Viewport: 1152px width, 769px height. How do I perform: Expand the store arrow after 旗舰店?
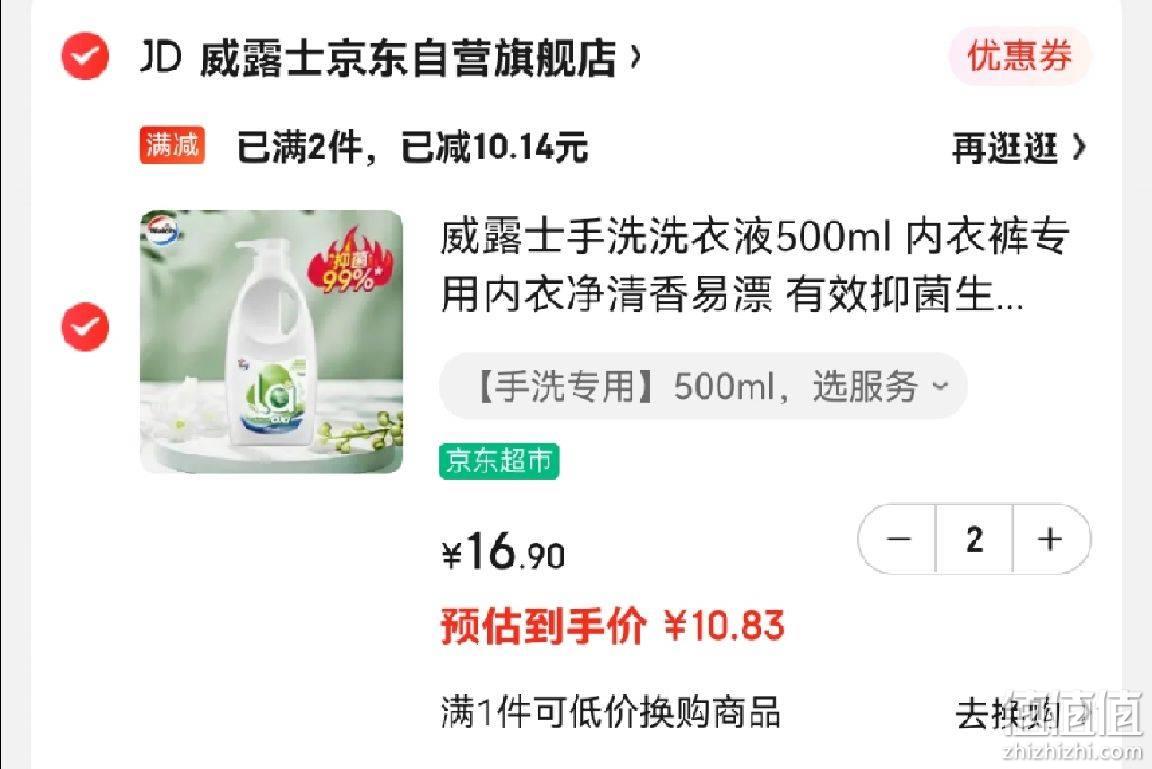coord(636,56)
